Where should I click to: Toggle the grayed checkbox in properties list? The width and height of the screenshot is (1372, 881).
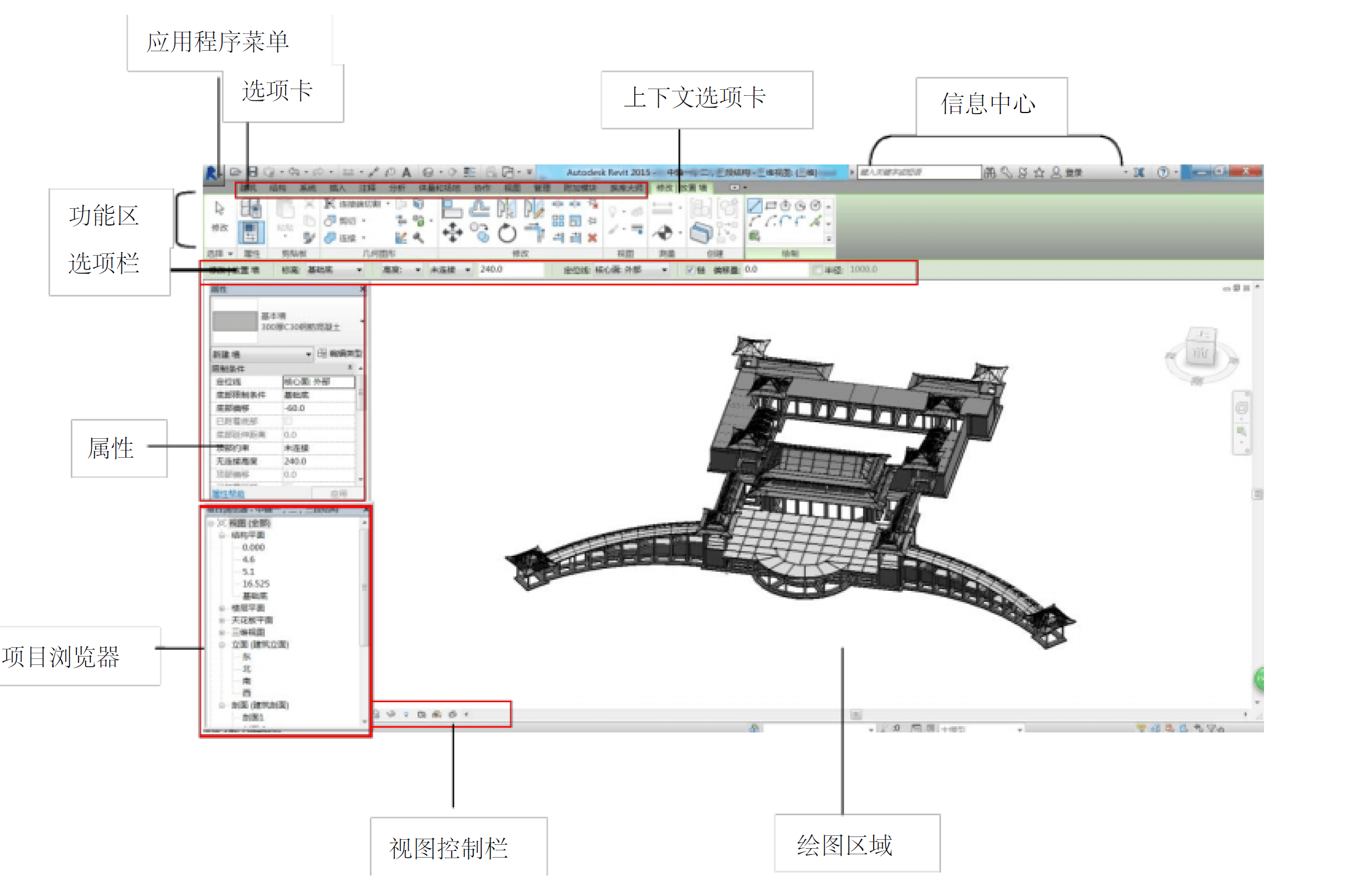pyautogui.click(x=288, y=422)
